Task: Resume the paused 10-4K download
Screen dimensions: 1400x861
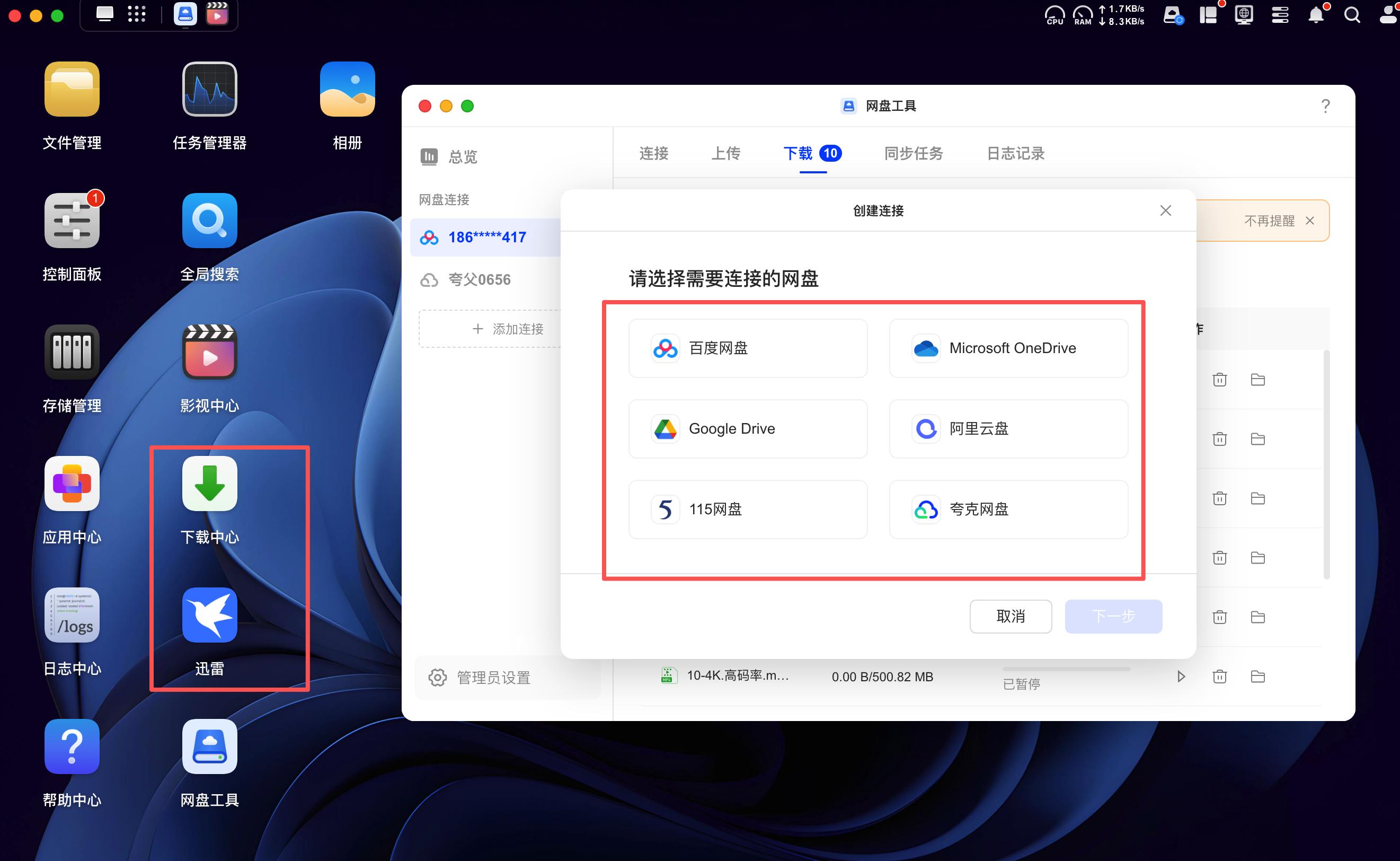Action: [x=1181, y=676]
